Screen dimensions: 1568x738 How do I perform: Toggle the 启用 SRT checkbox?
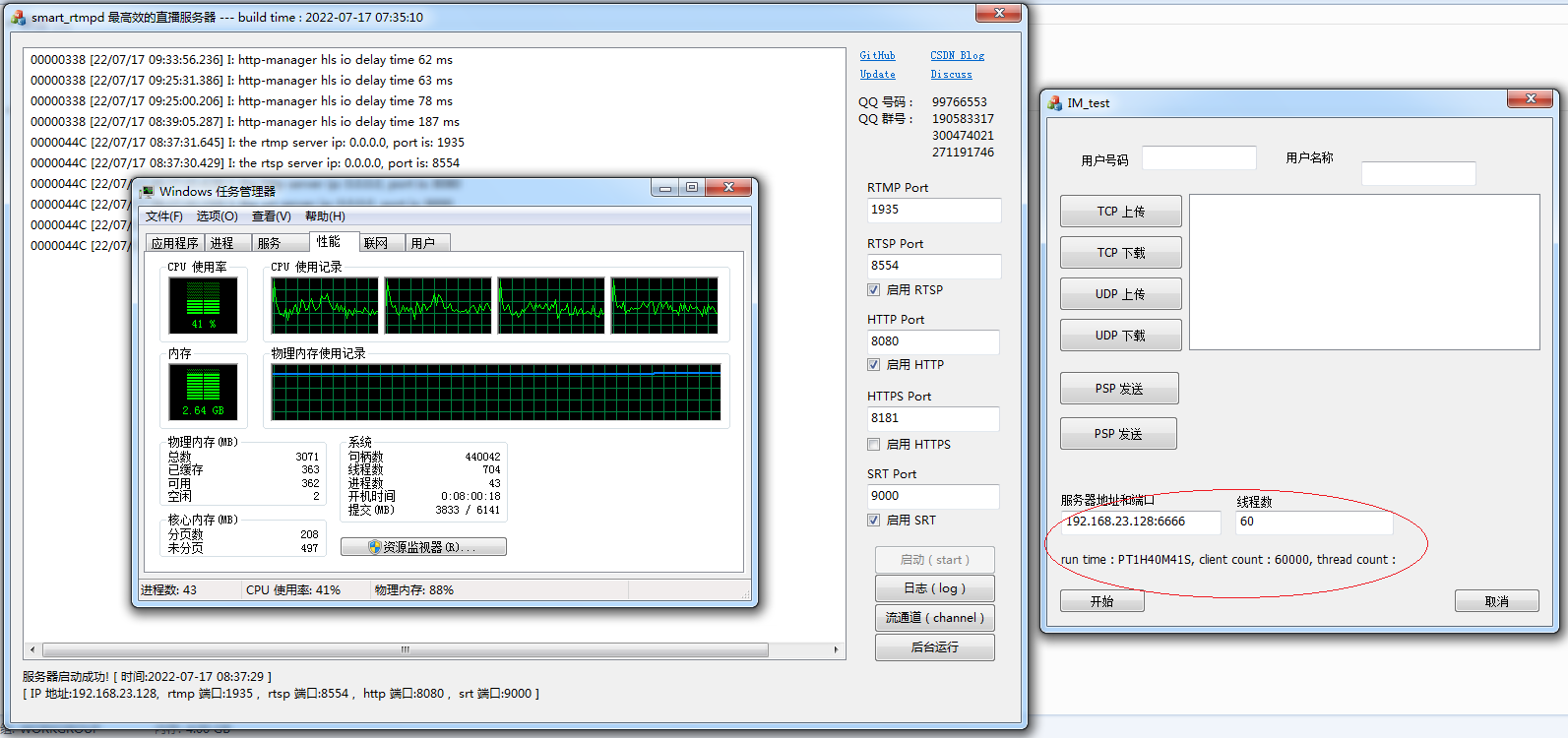point(873,520)
